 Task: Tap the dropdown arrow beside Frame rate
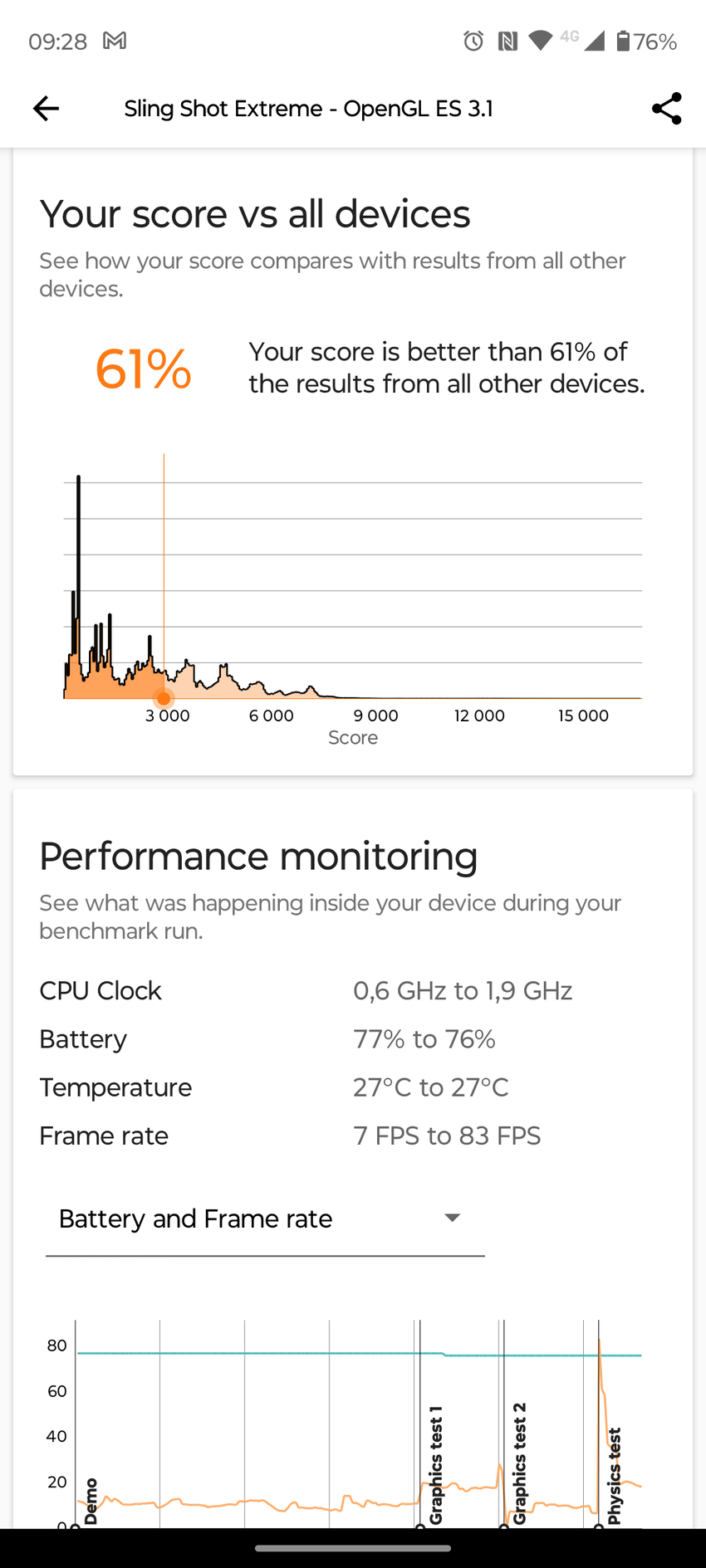453,1218
